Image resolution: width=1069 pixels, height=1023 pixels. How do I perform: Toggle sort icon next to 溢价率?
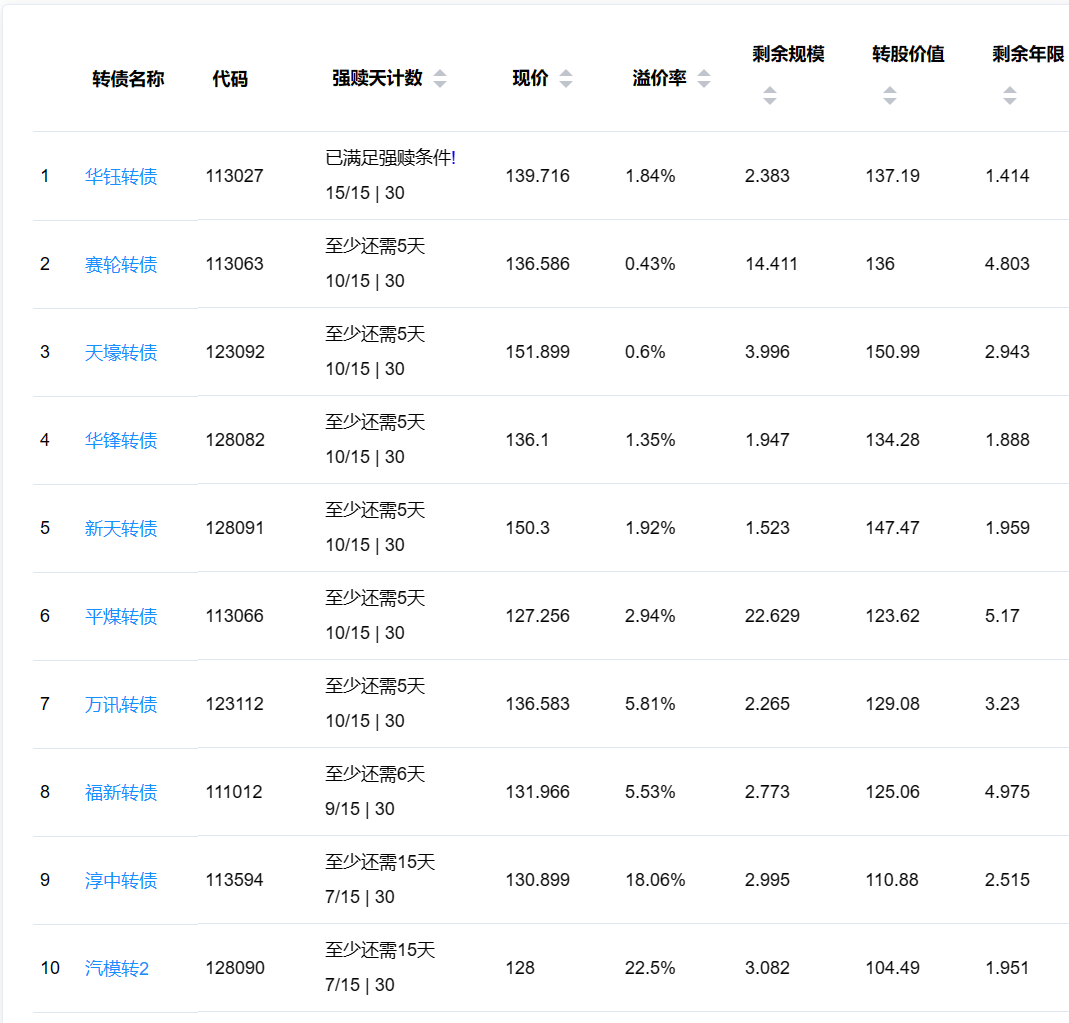pos(704,79)
